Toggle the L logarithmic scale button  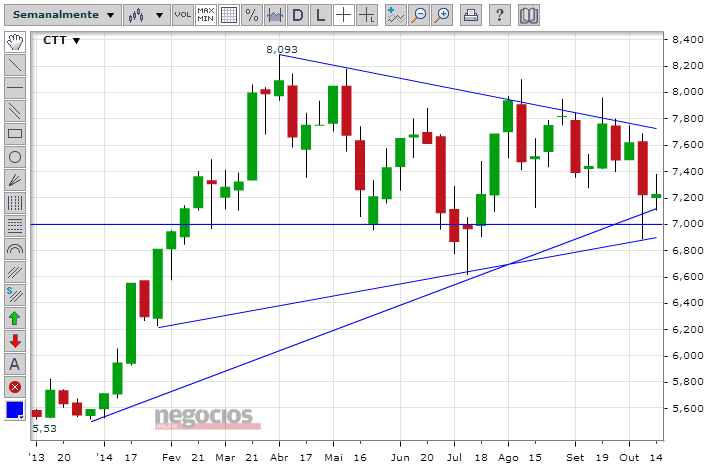coord(321,15)
